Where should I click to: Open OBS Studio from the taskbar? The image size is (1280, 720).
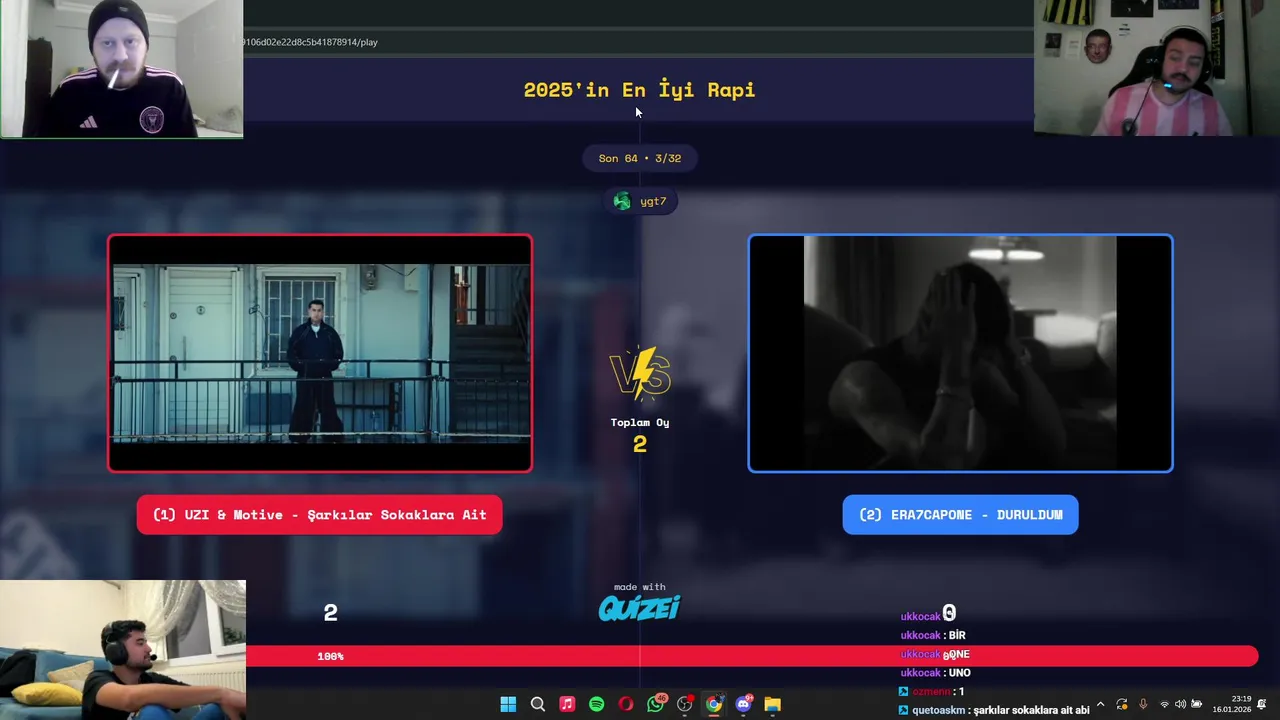(x=685, y=704)
